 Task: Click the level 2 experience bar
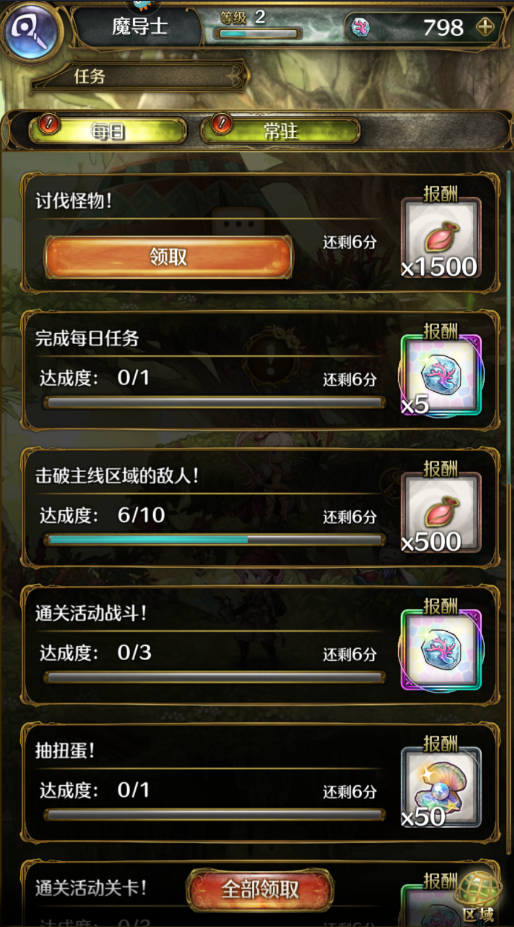(260, 34)
